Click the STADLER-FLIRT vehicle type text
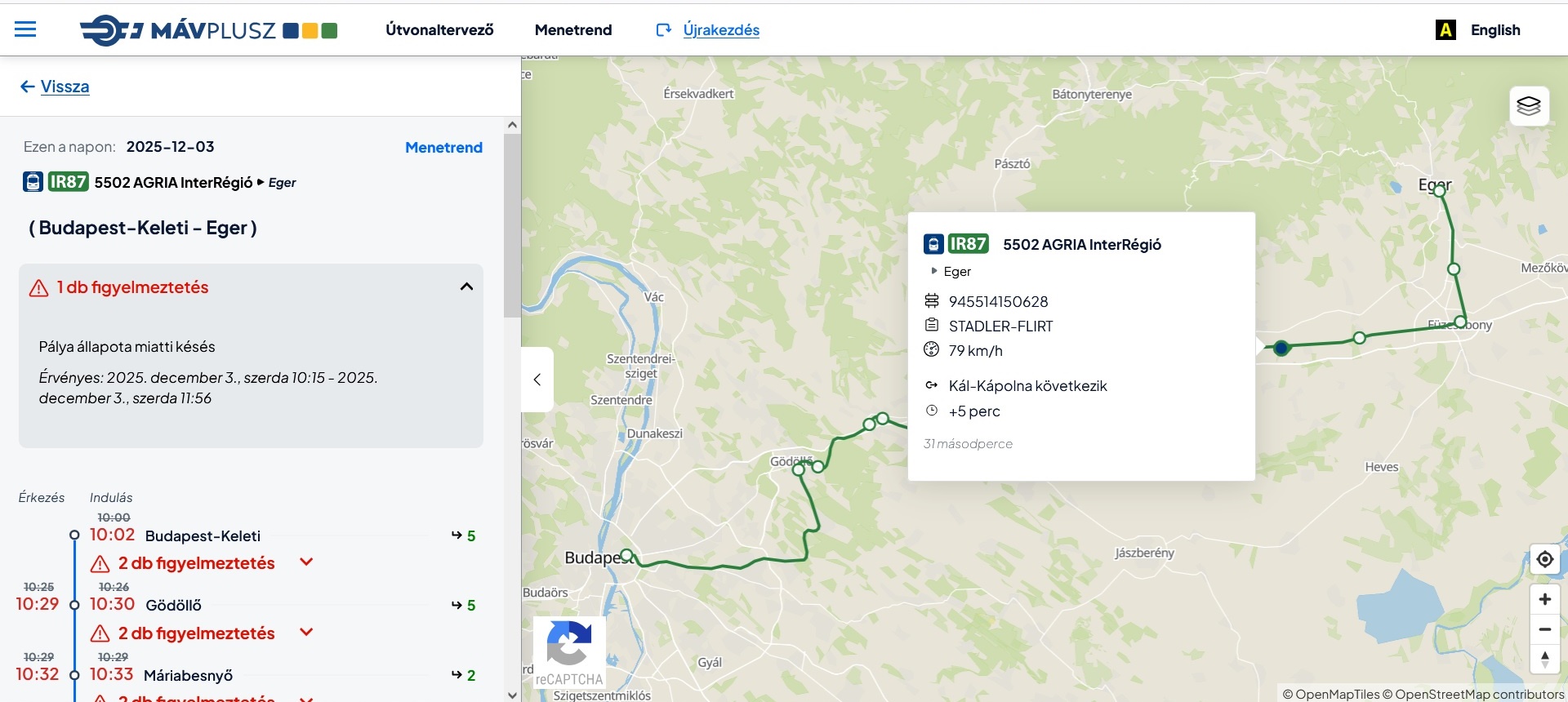Screen dimensions: 1568x702 [x=1000, y=326]
